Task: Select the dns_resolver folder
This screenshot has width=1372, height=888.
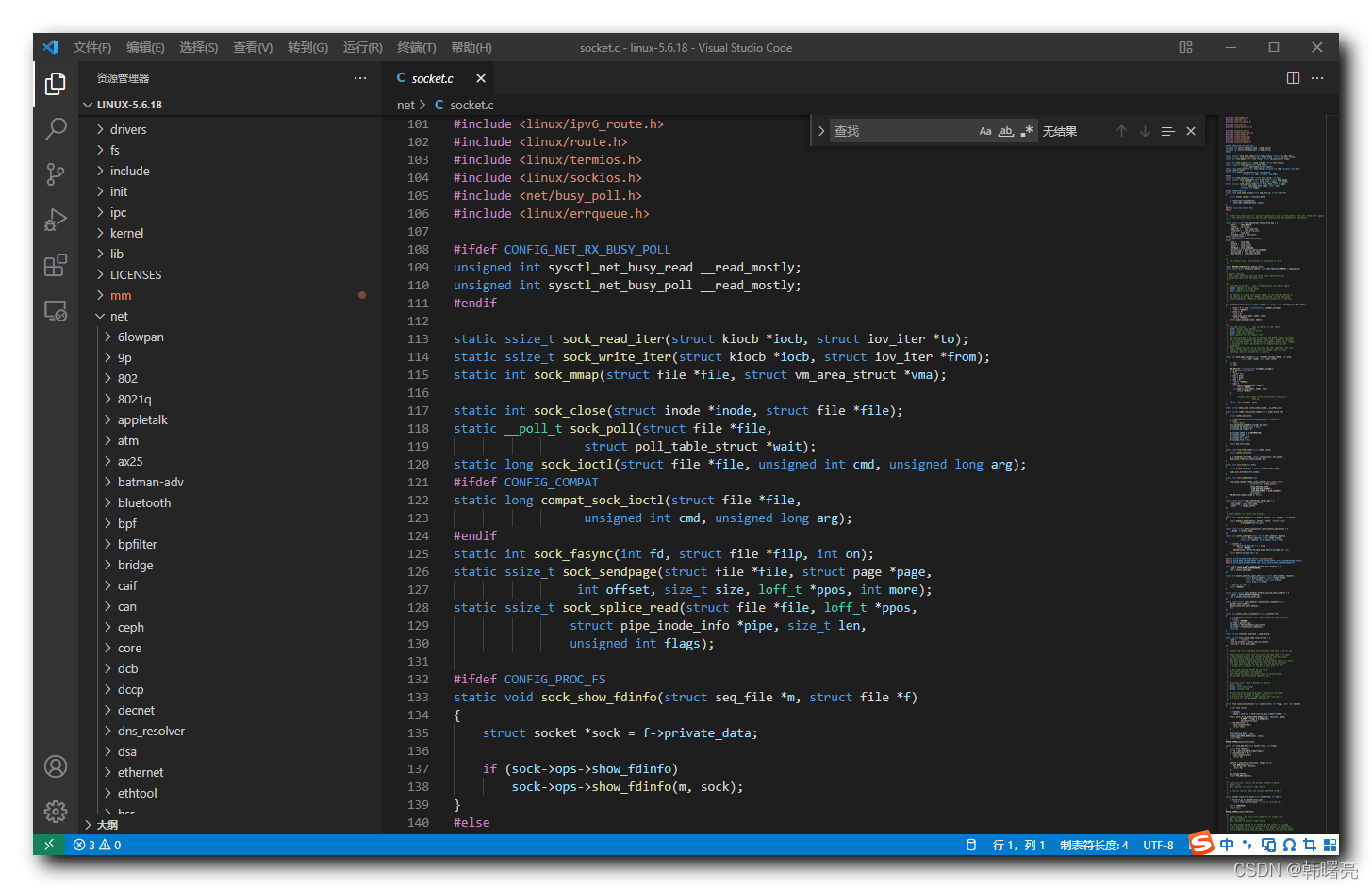Action: [231, 731]
